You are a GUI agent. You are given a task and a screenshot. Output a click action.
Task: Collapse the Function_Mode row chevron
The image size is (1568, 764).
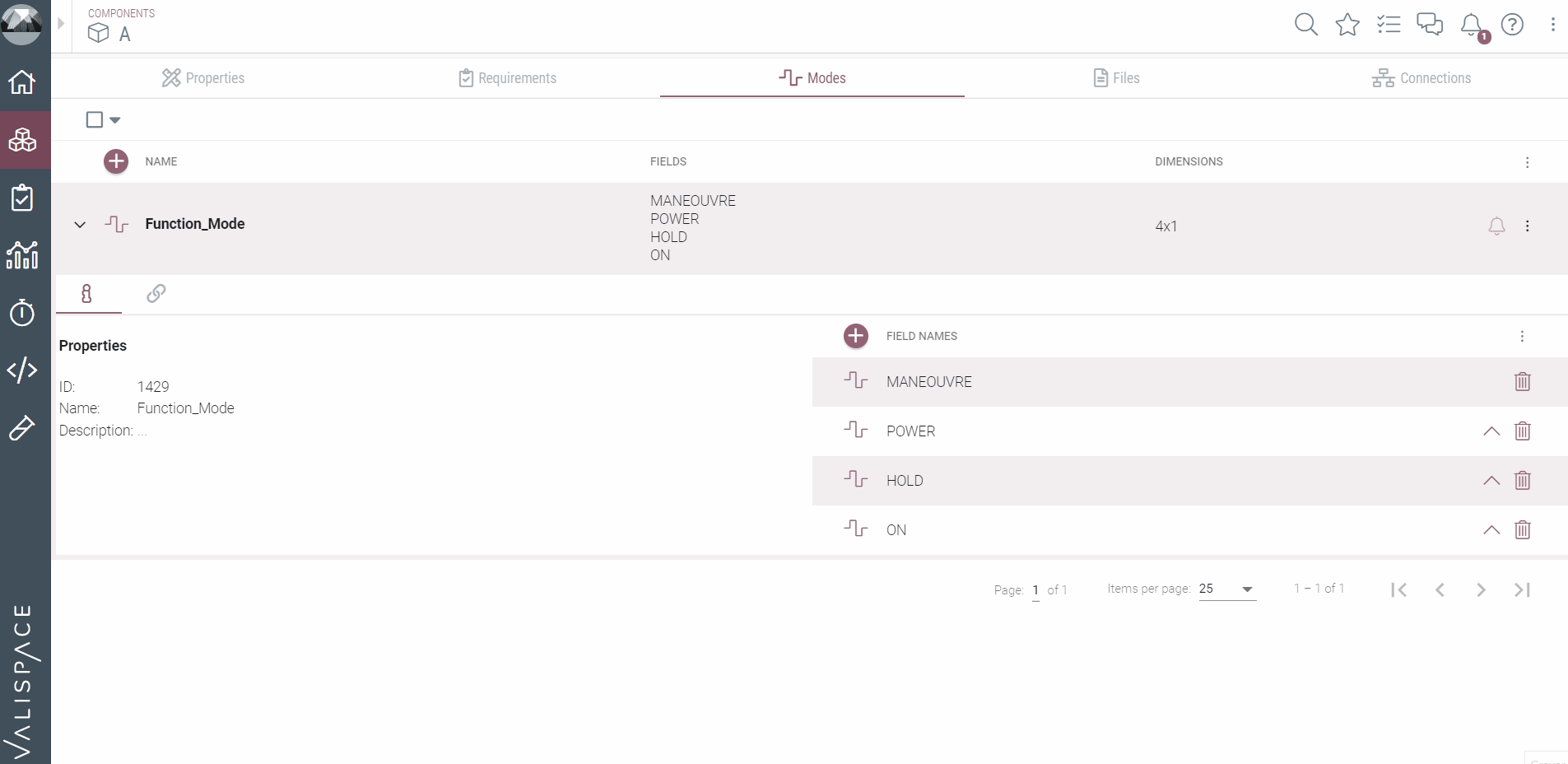(x=80, y=225)
